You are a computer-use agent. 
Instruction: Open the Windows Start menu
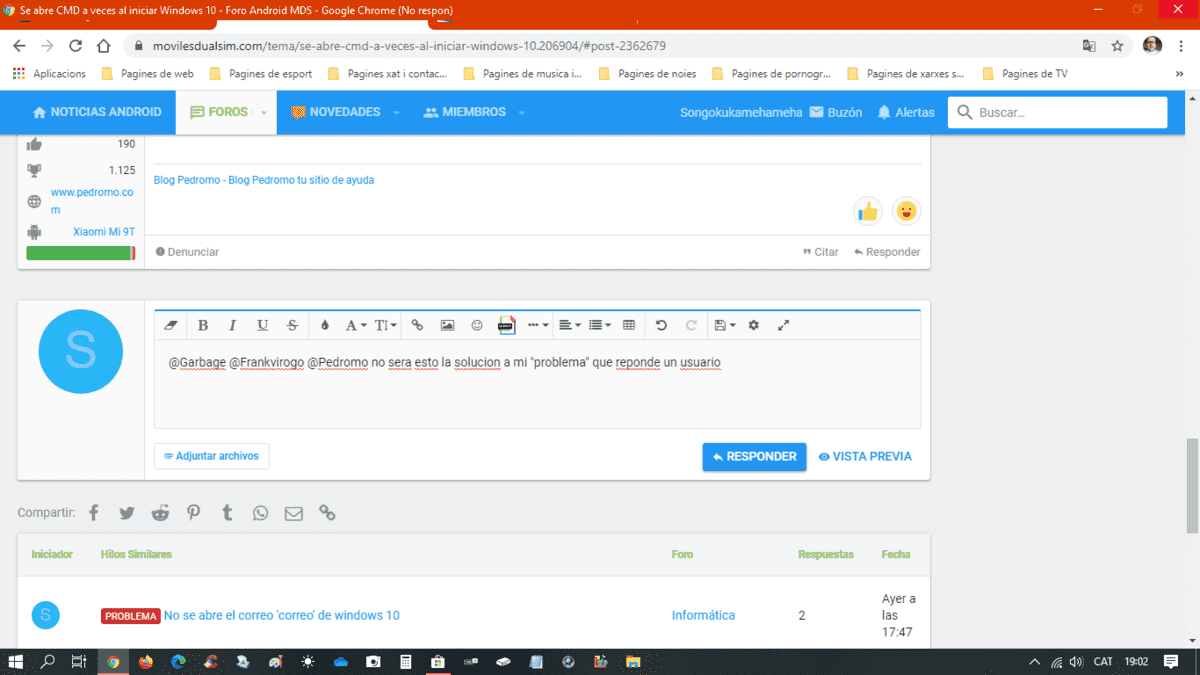[15, 662]
